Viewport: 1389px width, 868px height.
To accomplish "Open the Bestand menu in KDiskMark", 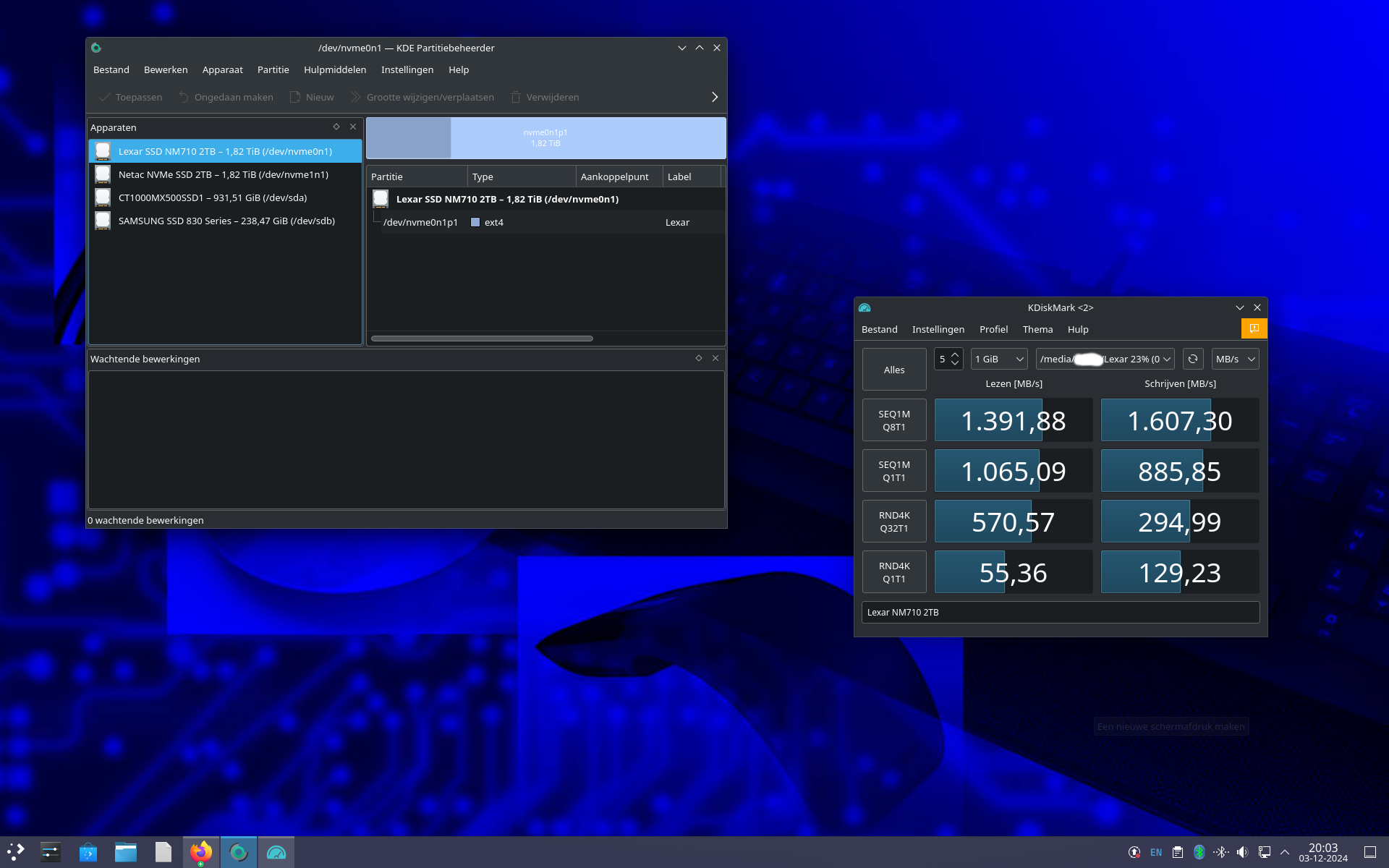I will tap(880, 329).
